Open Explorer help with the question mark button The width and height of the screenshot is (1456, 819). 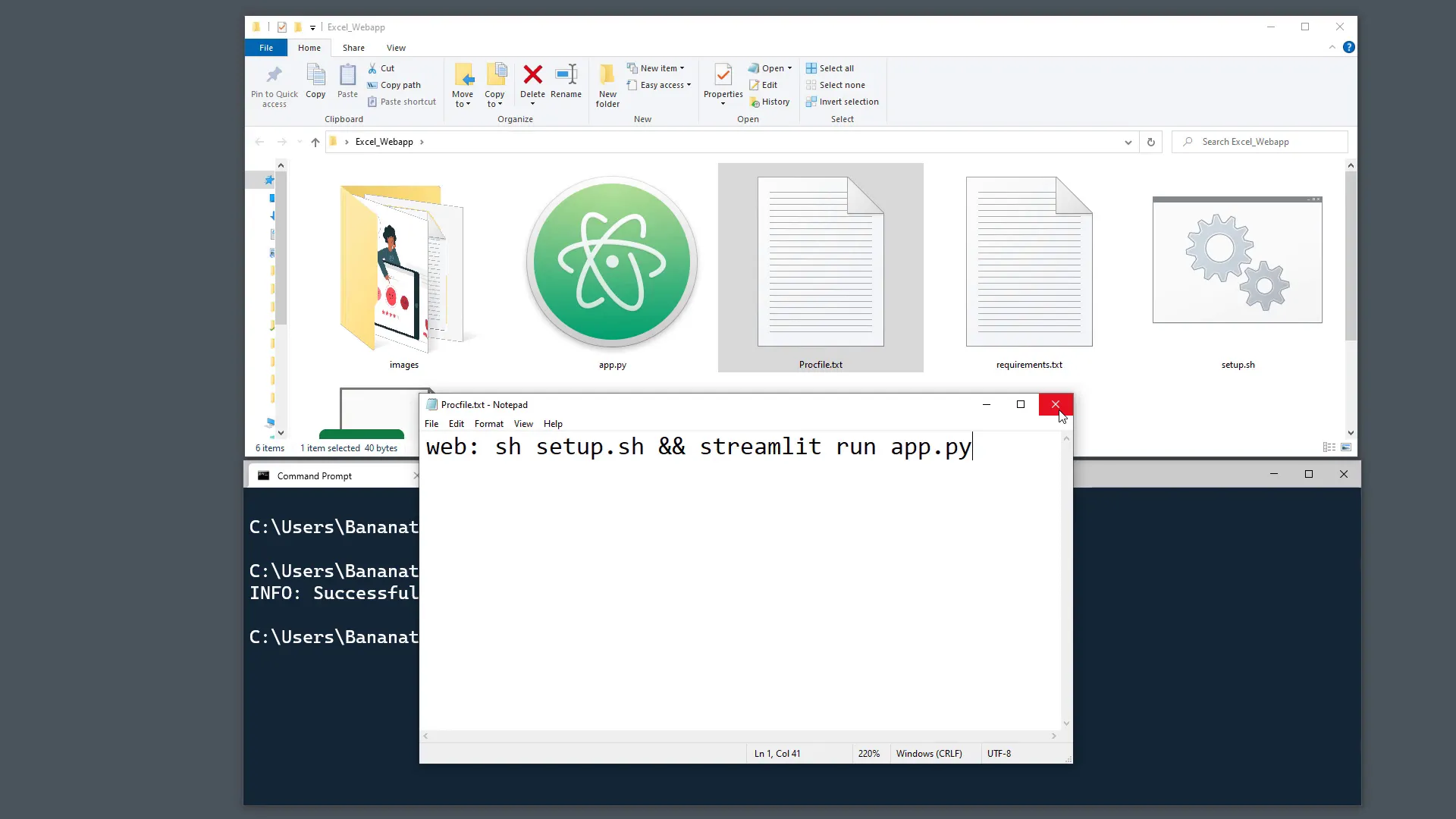coord(1351,47)
